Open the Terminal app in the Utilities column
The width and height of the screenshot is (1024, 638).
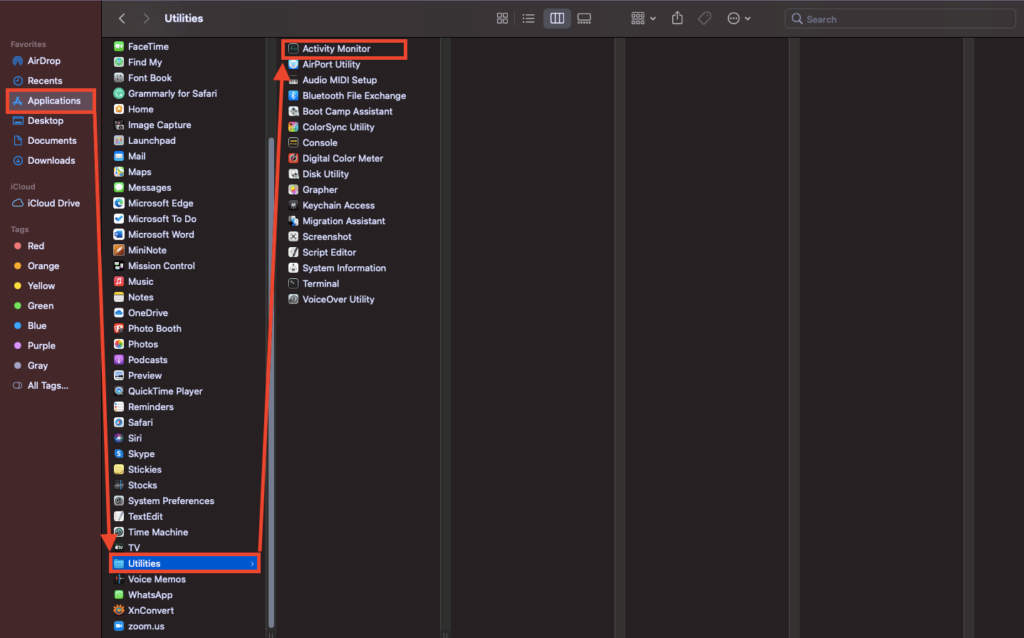tap(320, 284)
